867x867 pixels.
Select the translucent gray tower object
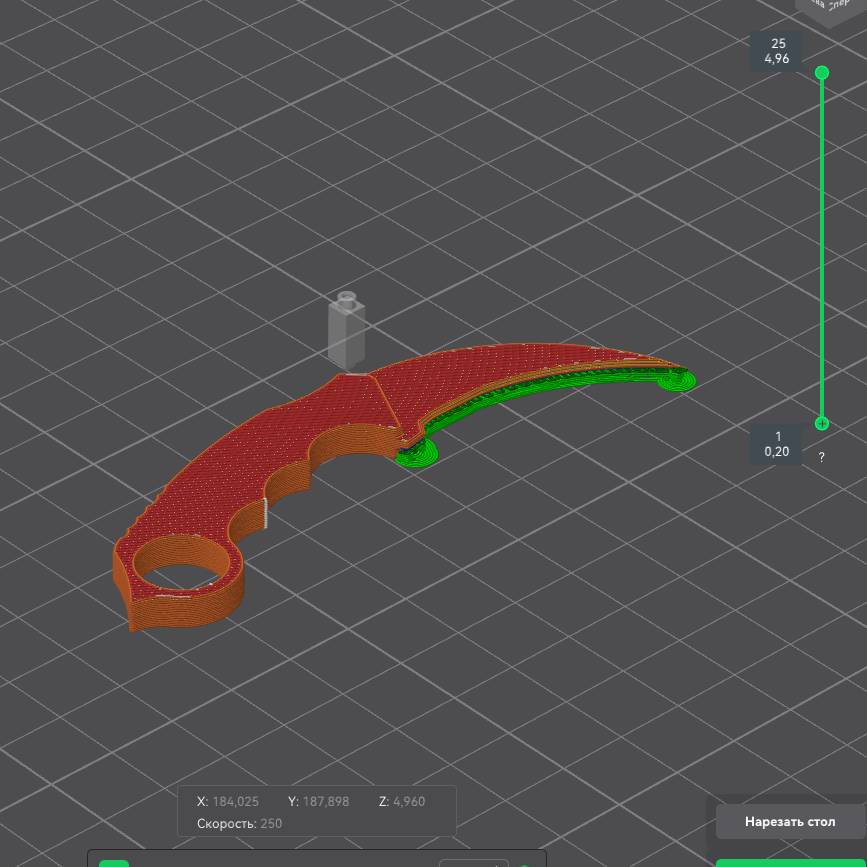click(x=347, y=331)
